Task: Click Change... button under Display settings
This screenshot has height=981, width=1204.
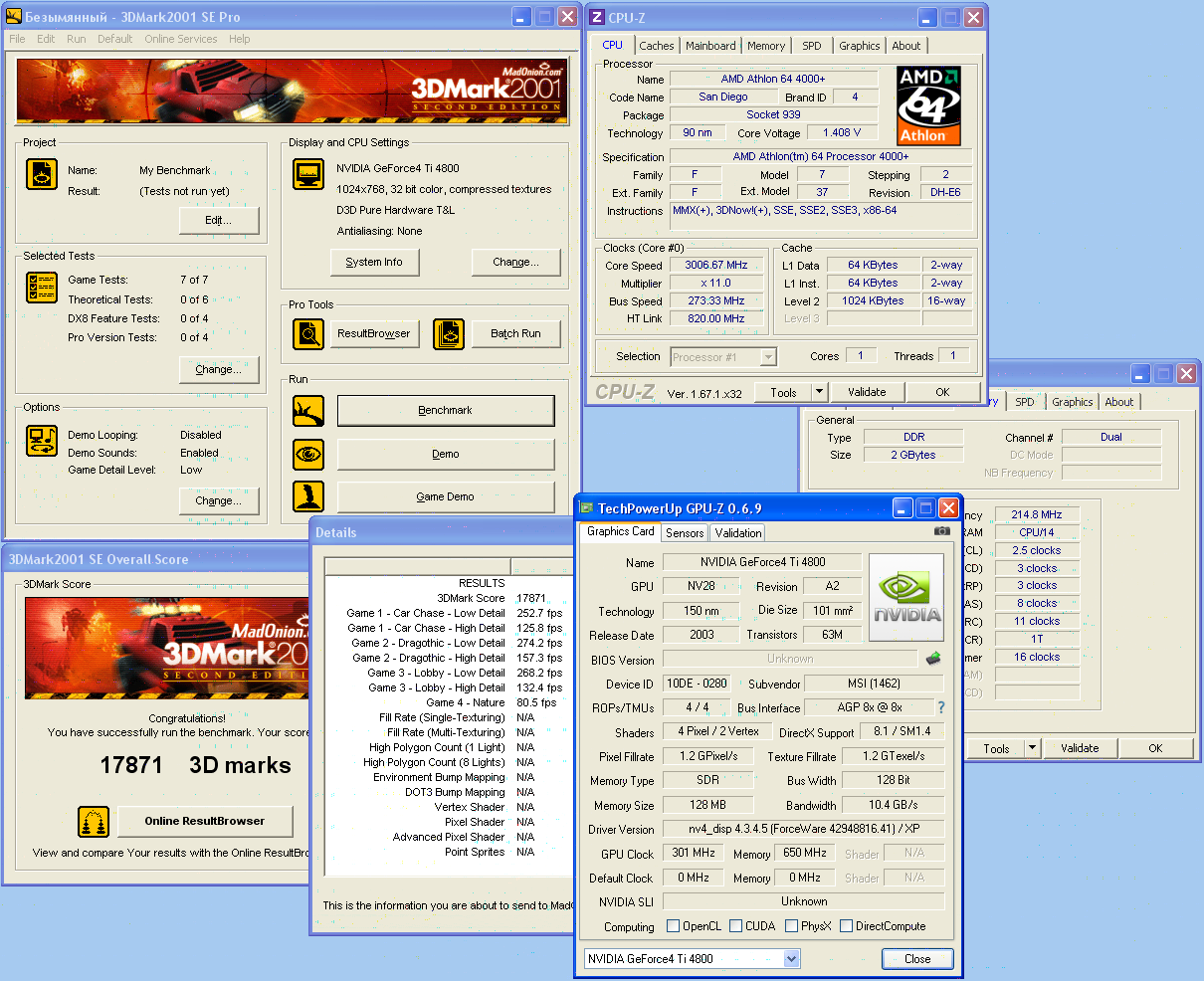Action: click(515, 262)
